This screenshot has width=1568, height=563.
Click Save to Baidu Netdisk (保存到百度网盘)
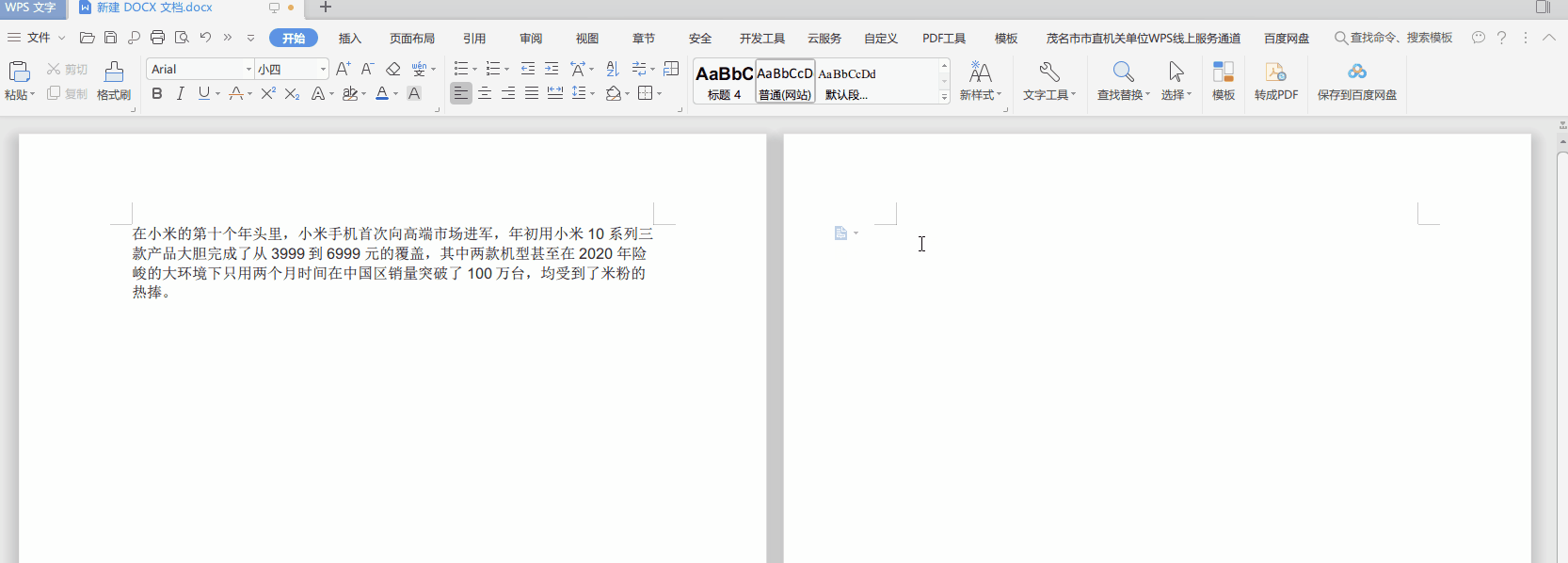tap(1357, 81)
